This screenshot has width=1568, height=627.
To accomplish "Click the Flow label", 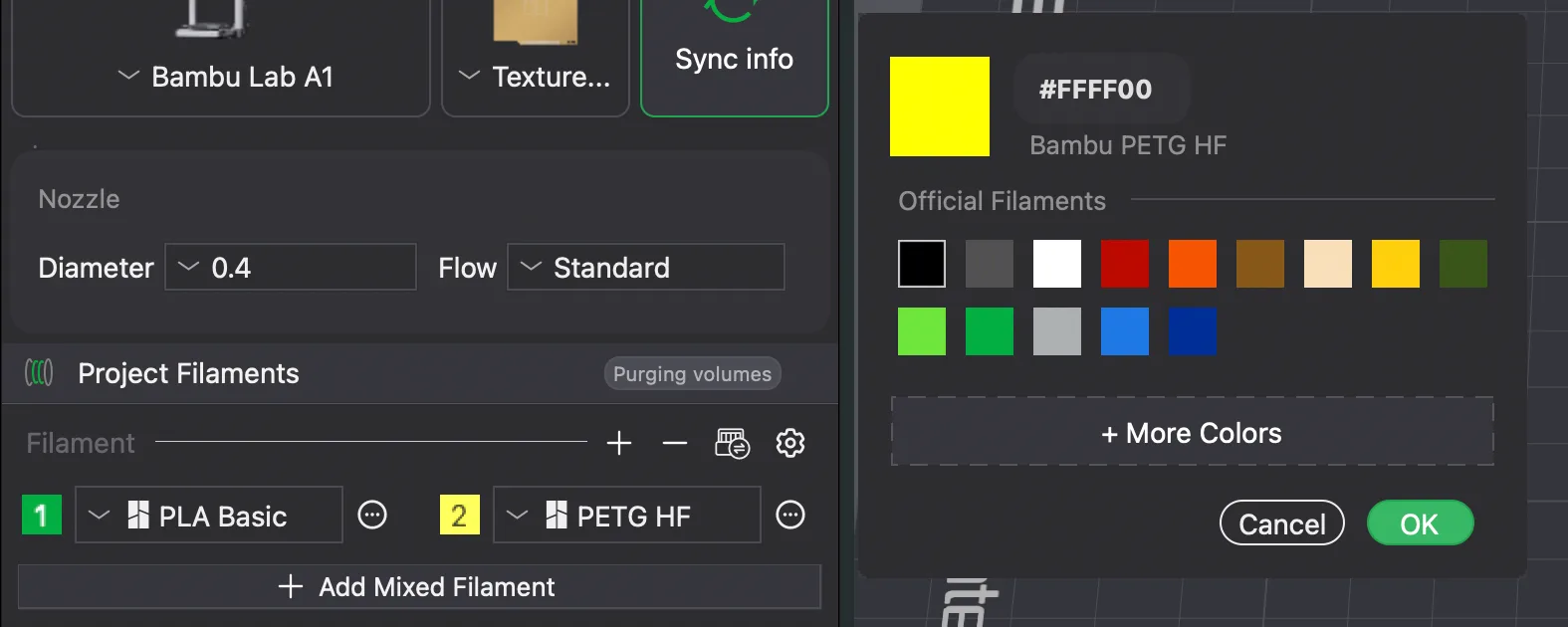I will (x=467, y=268).
